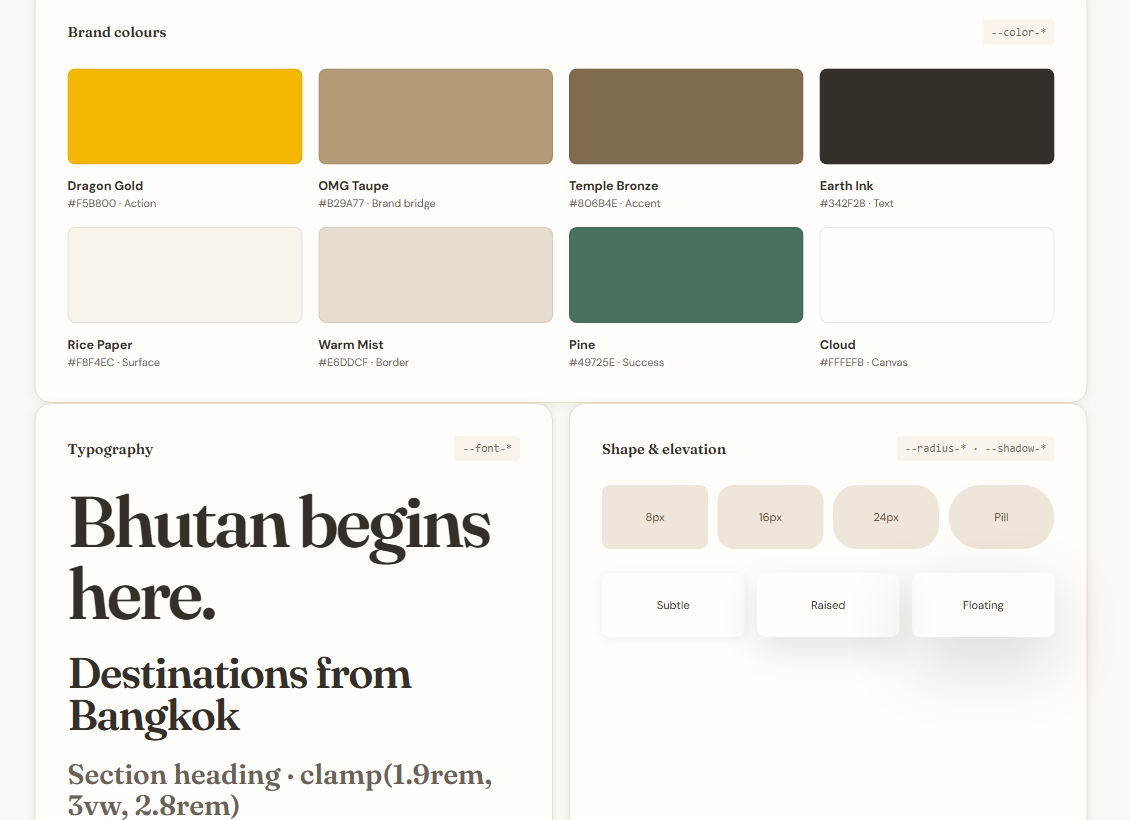Click the 'Bhutan begins here.' display heading

tap(280, 558)
